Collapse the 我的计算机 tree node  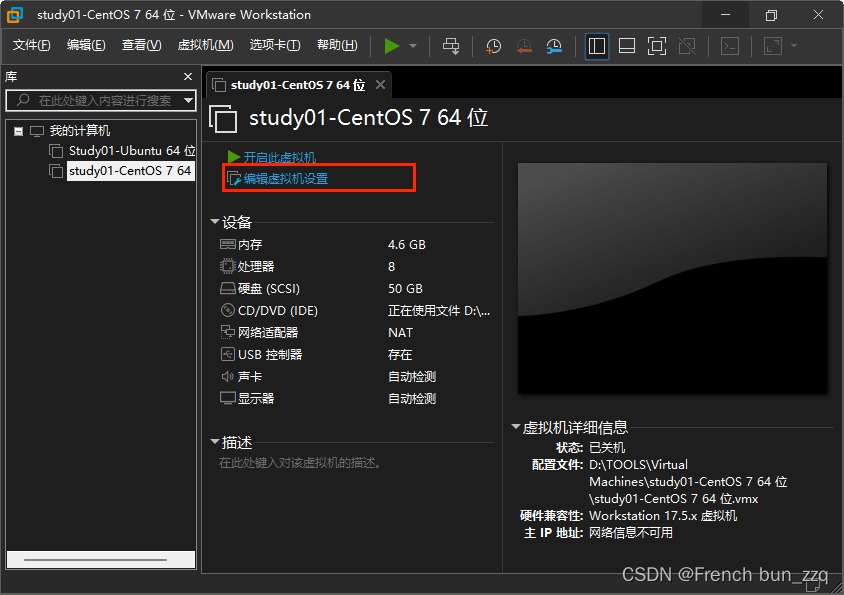18,131
